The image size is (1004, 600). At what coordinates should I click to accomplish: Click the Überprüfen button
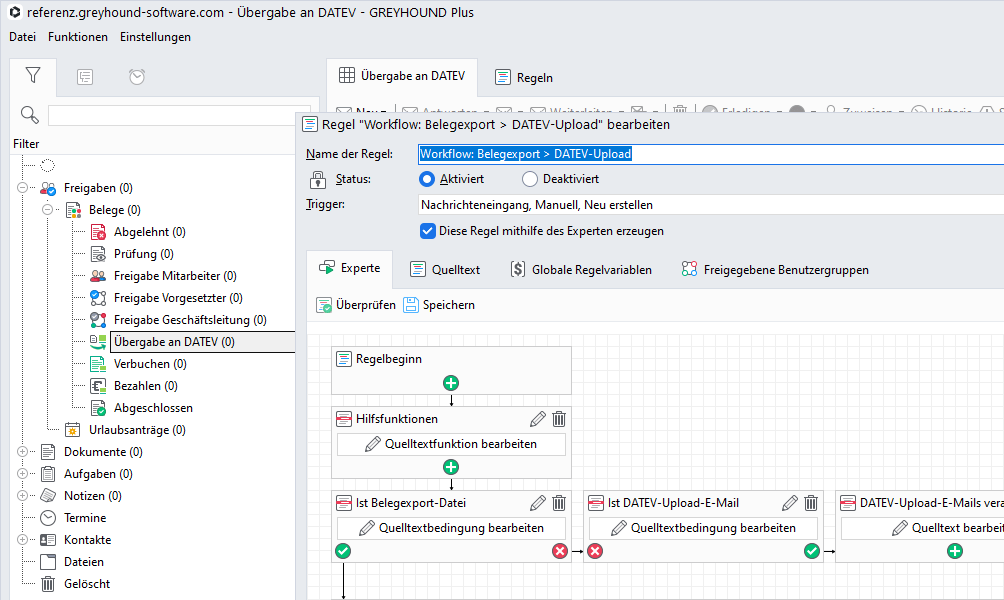[356, 305]
